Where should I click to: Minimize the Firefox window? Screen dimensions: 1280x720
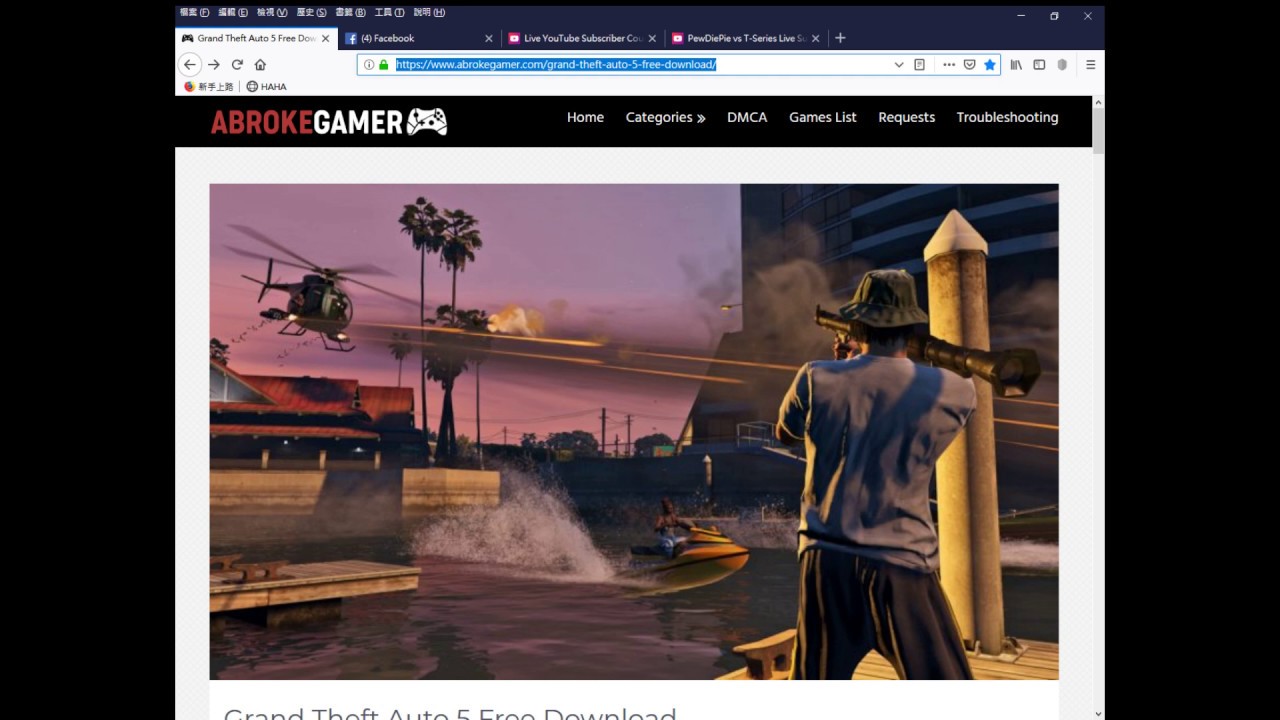(x=1021, y=16)
